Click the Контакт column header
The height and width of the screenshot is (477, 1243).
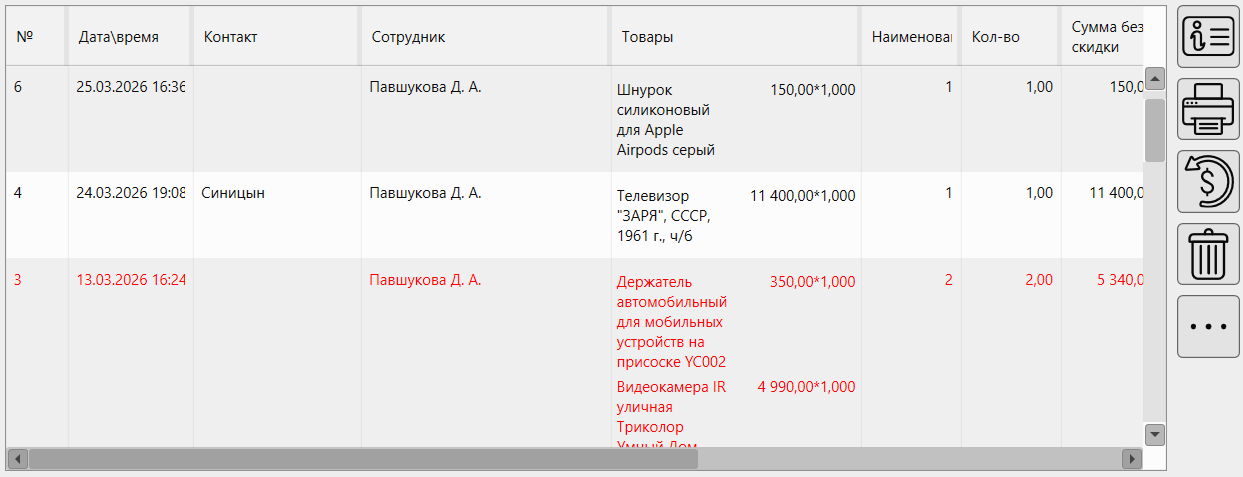click(231, 37)
